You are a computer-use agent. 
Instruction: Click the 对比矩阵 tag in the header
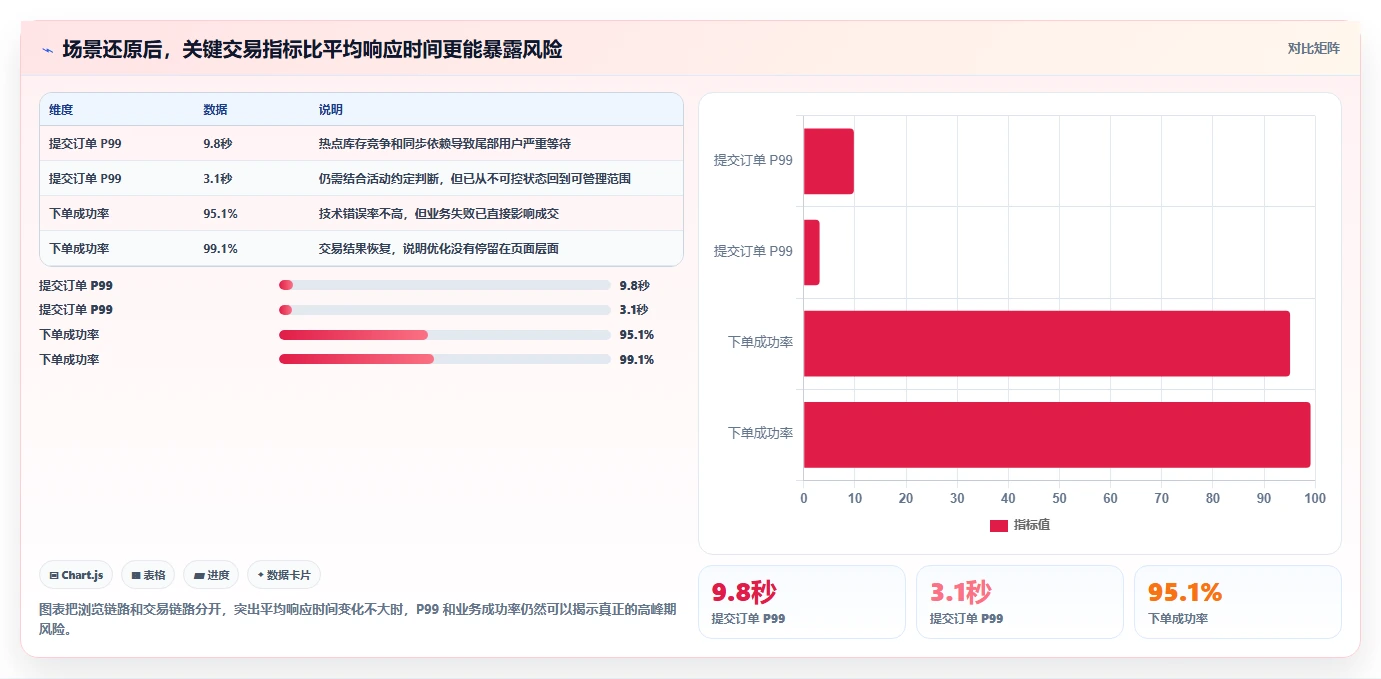(x=1313, y=48)
